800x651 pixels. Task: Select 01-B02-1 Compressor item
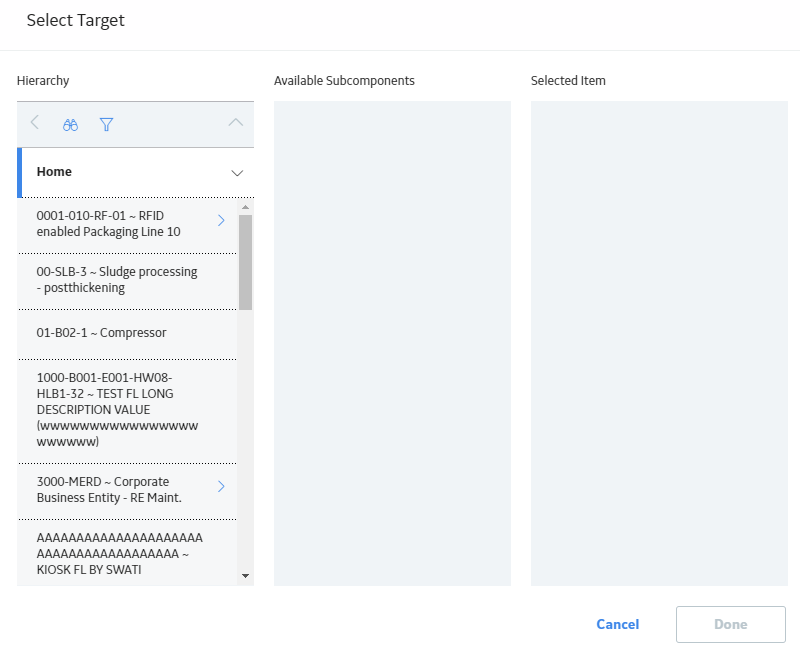(128, 334)
